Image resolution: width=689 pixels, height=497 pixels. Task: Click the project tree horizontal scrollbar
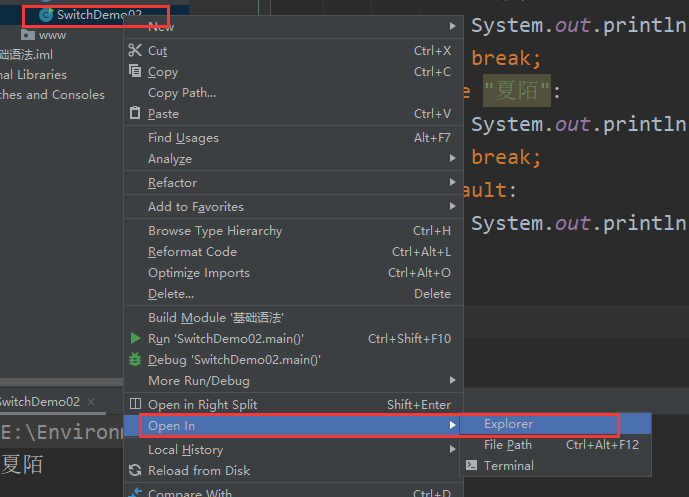click(x=62, y=381)
